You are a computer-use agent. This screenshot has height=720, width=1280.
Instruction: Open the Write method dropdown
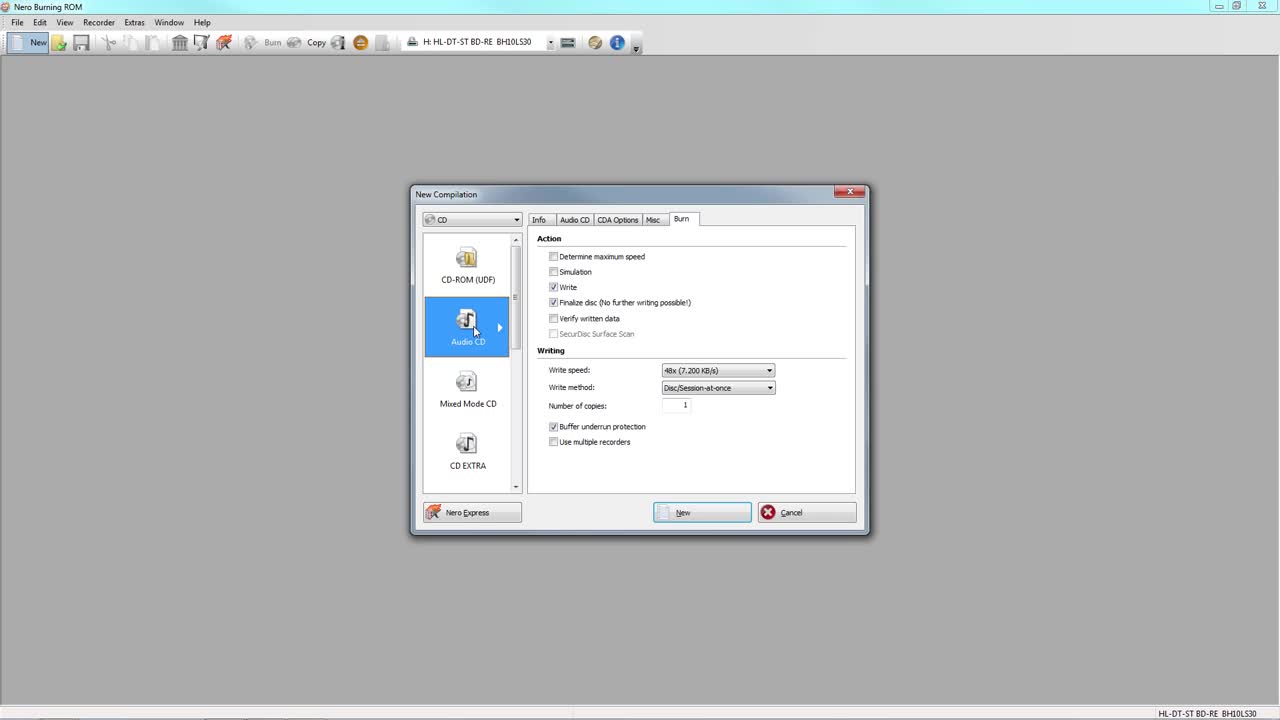pos(718,388)
